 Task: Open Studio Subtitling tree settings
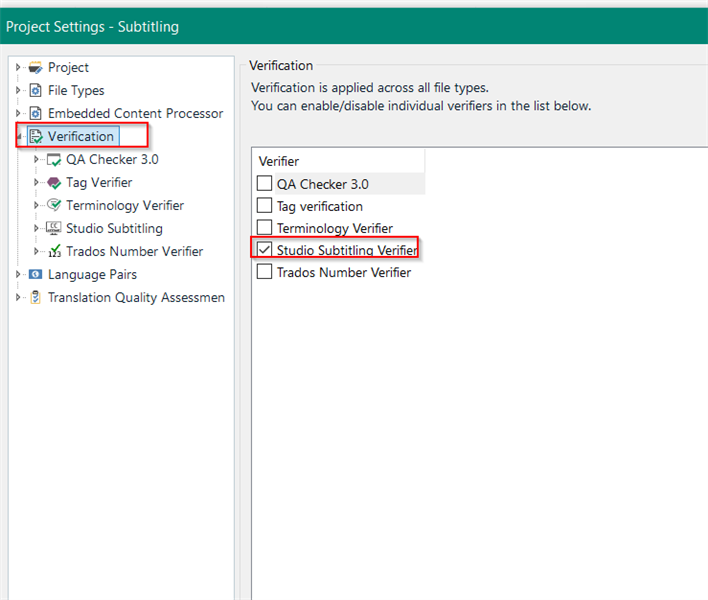(x=114, y=228)
